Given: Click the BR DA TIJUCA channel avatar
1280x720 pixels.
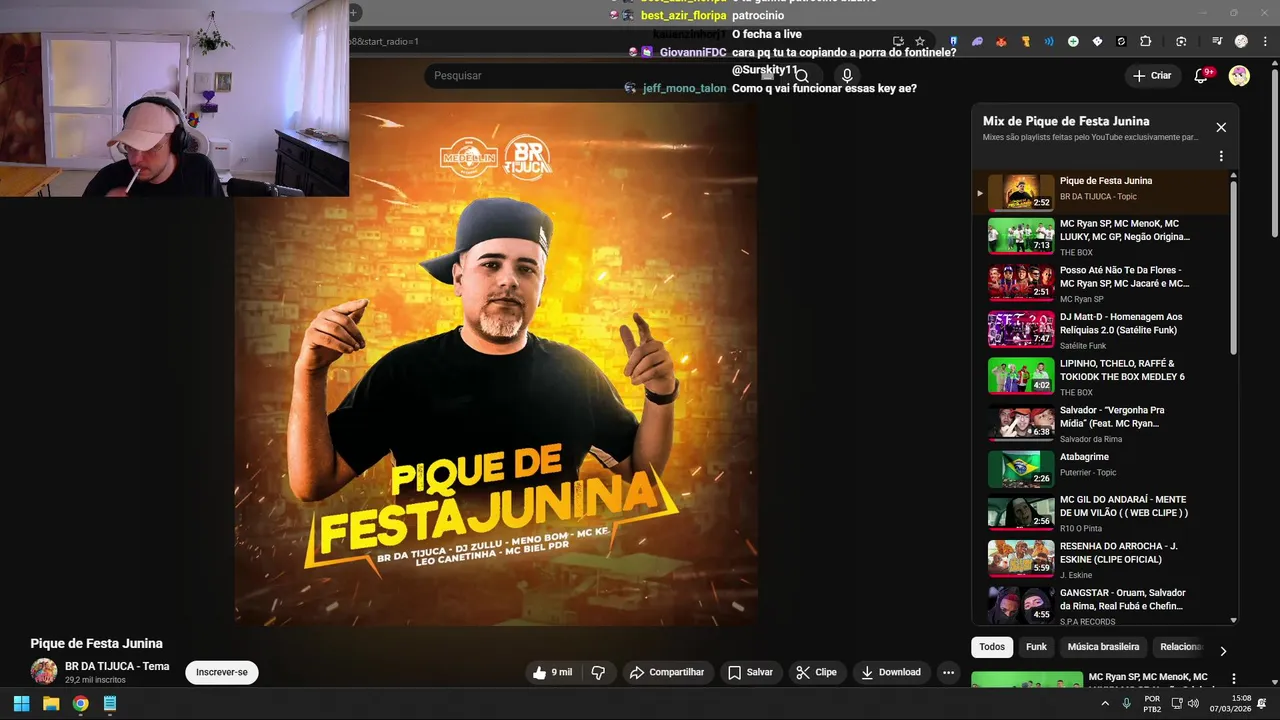Looking at the screenshot, I should point(43,671).
